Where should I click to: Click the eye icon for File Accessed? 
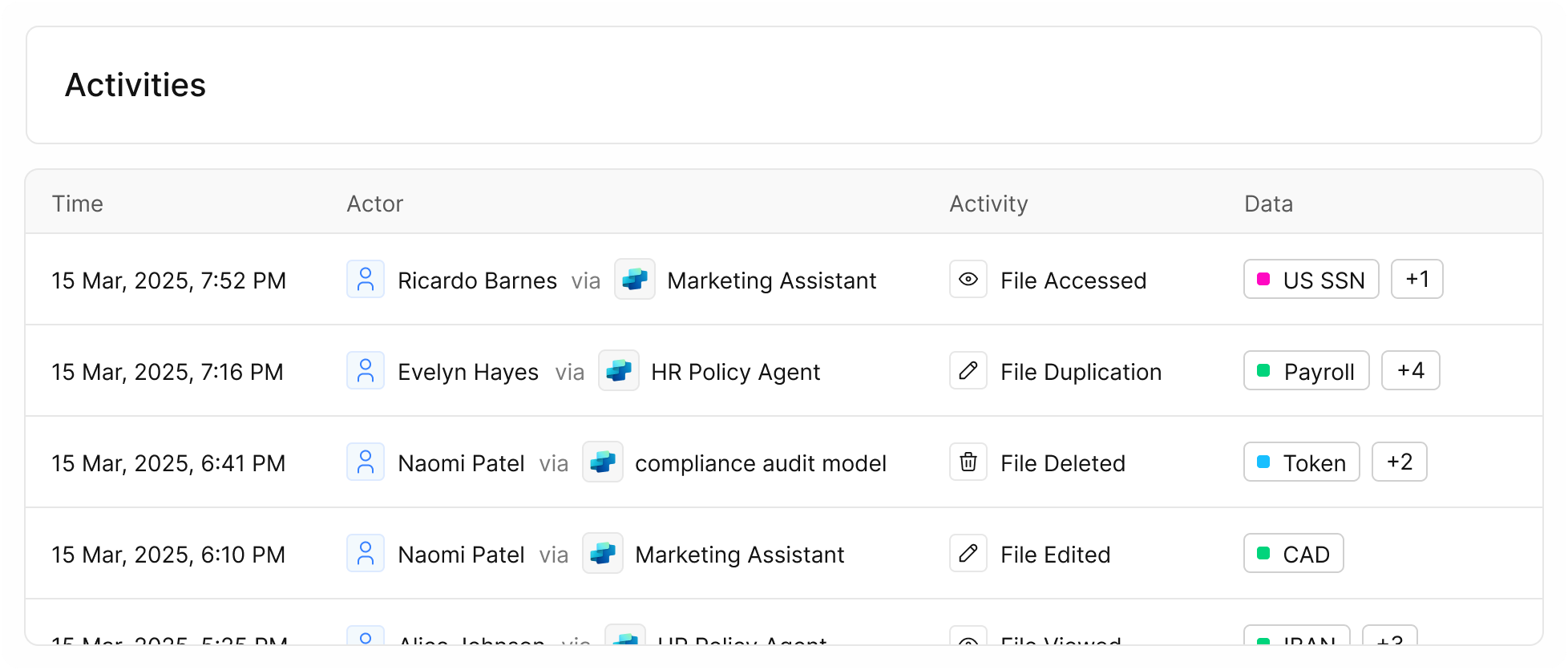tap(968, 280)
